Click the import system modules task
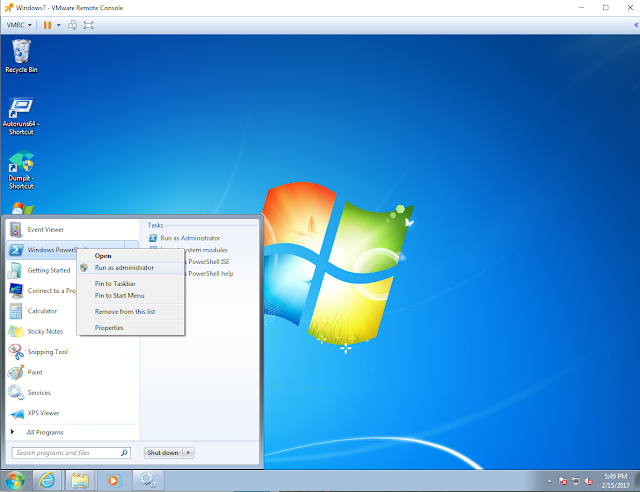This screenshot has height=492, width=640. pos(207,250)
